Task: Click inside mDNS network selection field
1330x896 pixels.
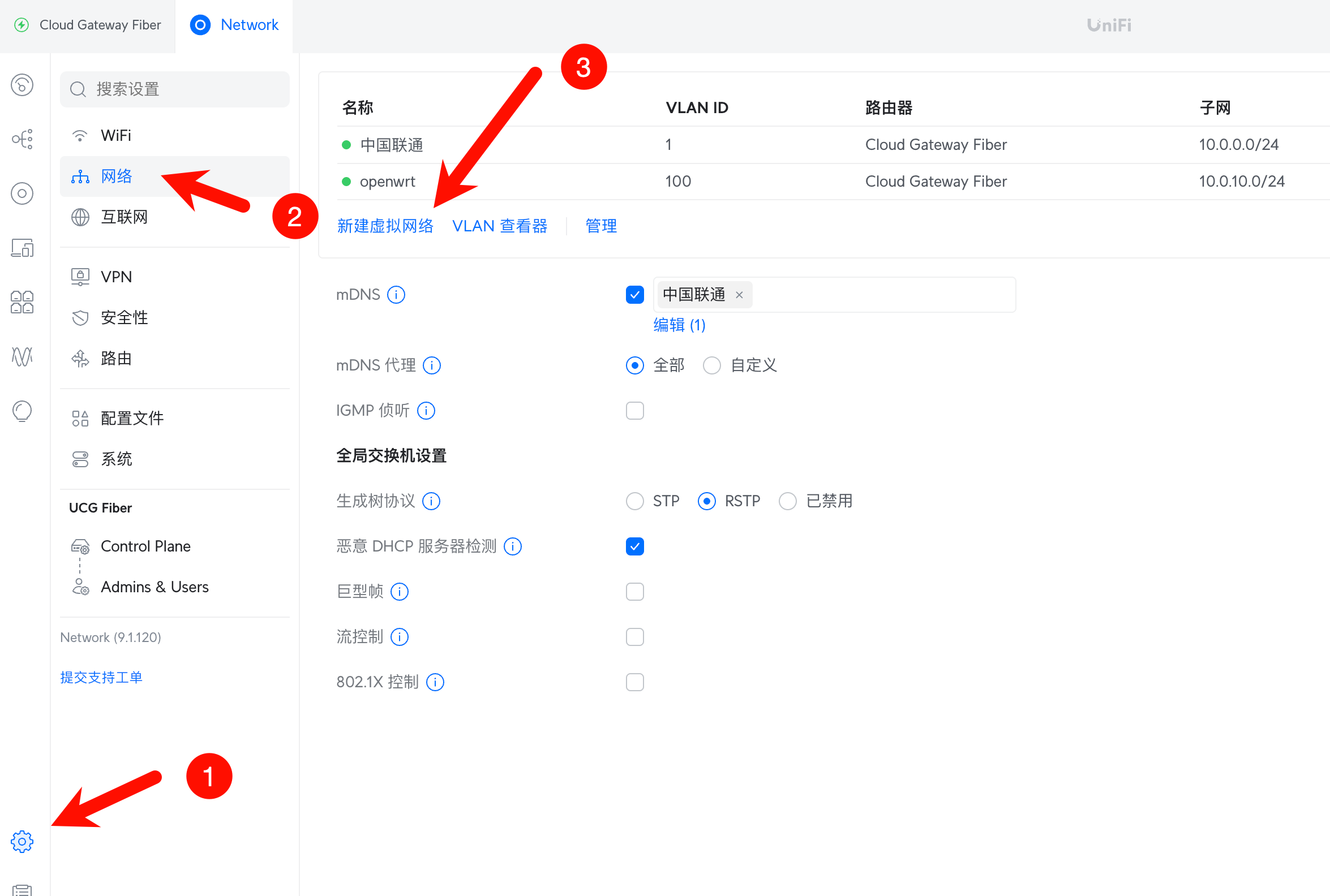Action: pyautogui.click(x=834, y=295)
